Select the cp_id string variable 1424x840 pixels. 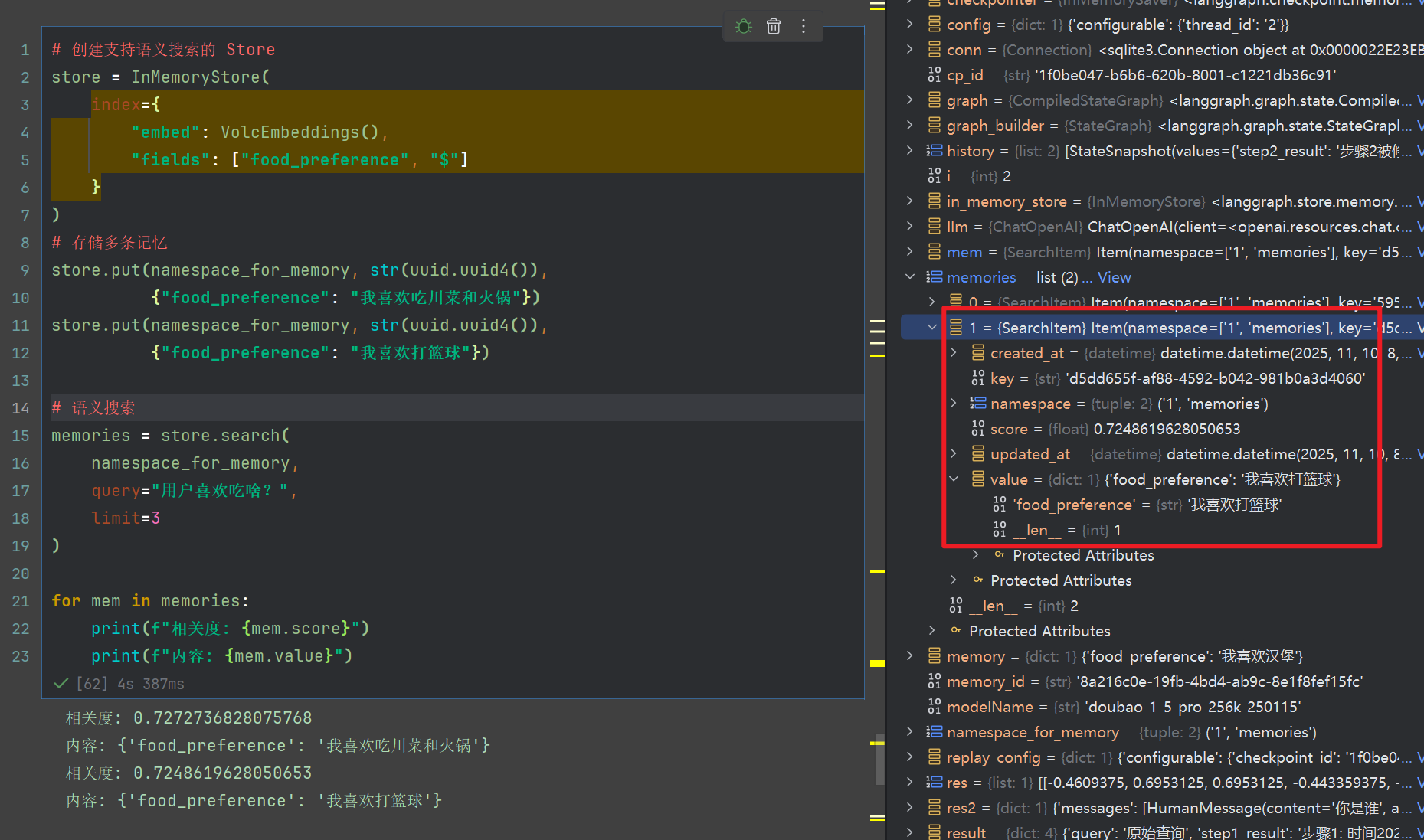1141,75
